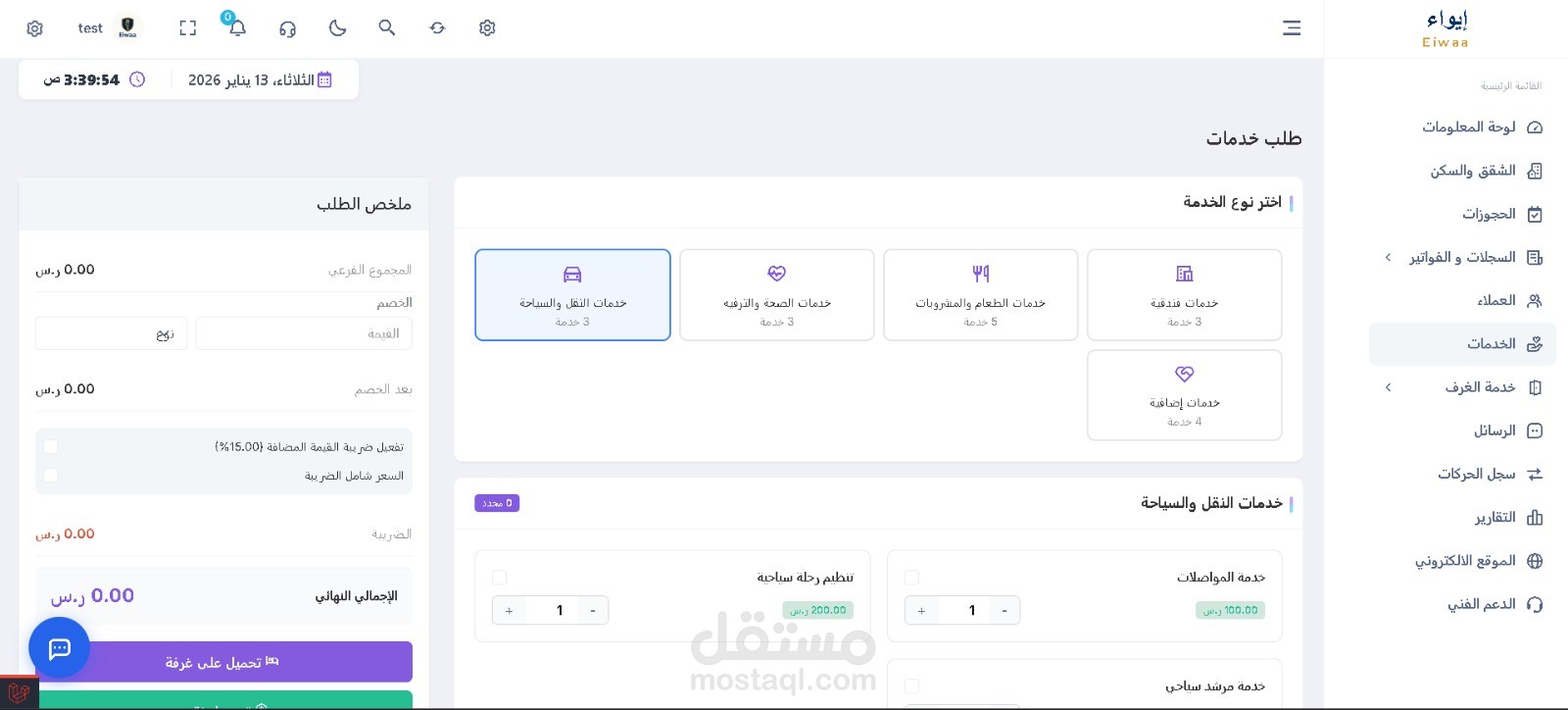Image resolution: width=1568 pixels, height=710 pixels.
Task: Open the notifications bell
Action: (x=237, y=27)
